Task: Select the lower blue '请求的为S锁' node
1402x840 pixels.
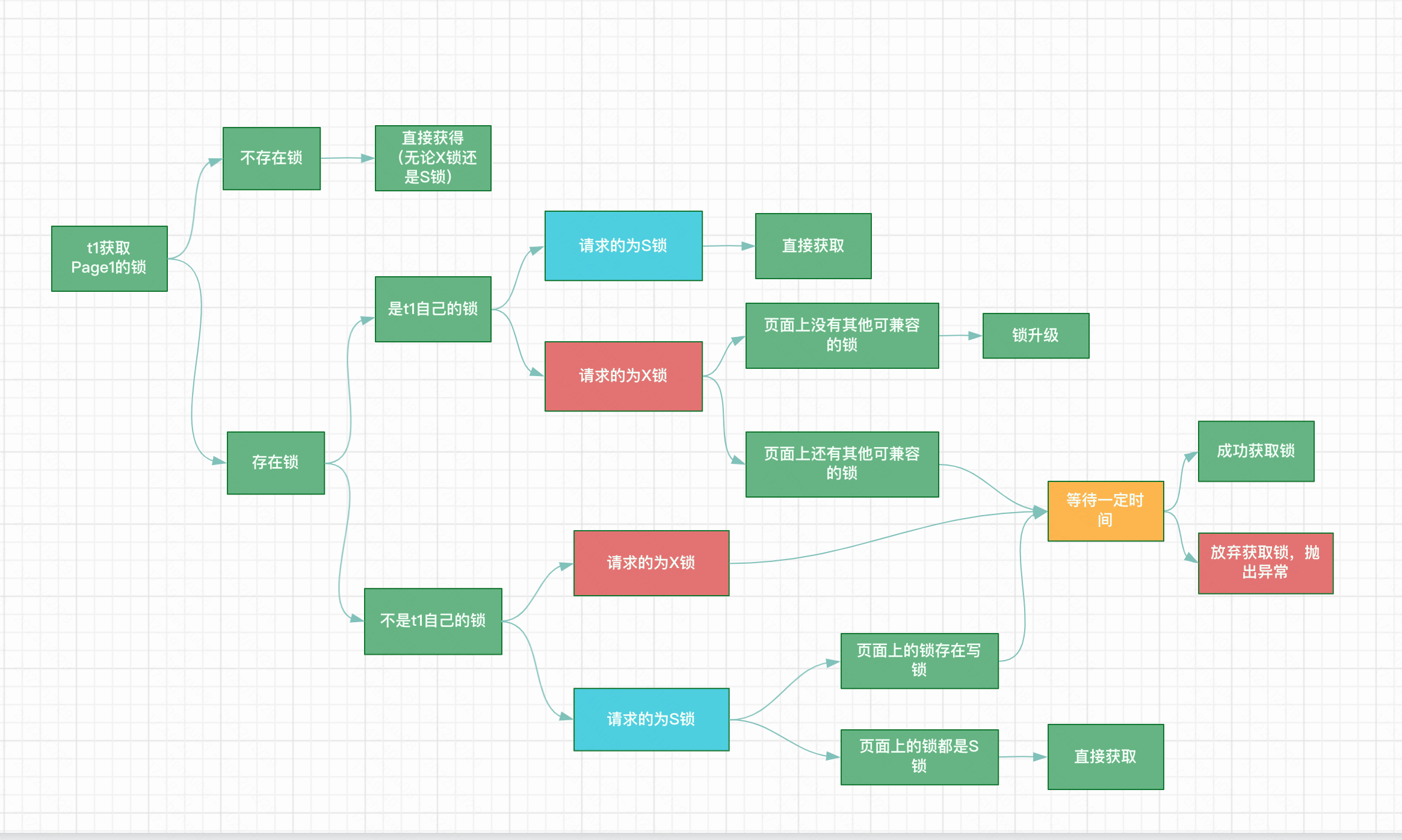Action: click(651, 719)
